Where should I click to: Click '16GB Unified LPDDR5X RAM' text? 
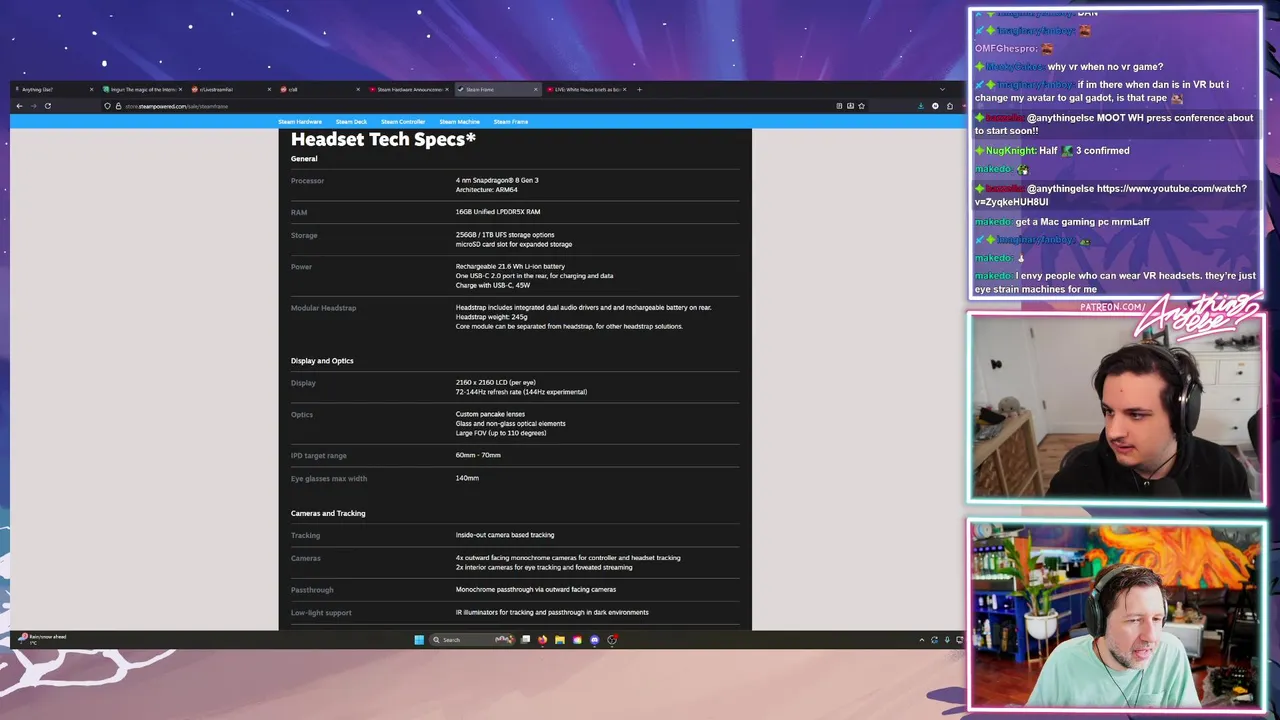pos(498,212)
